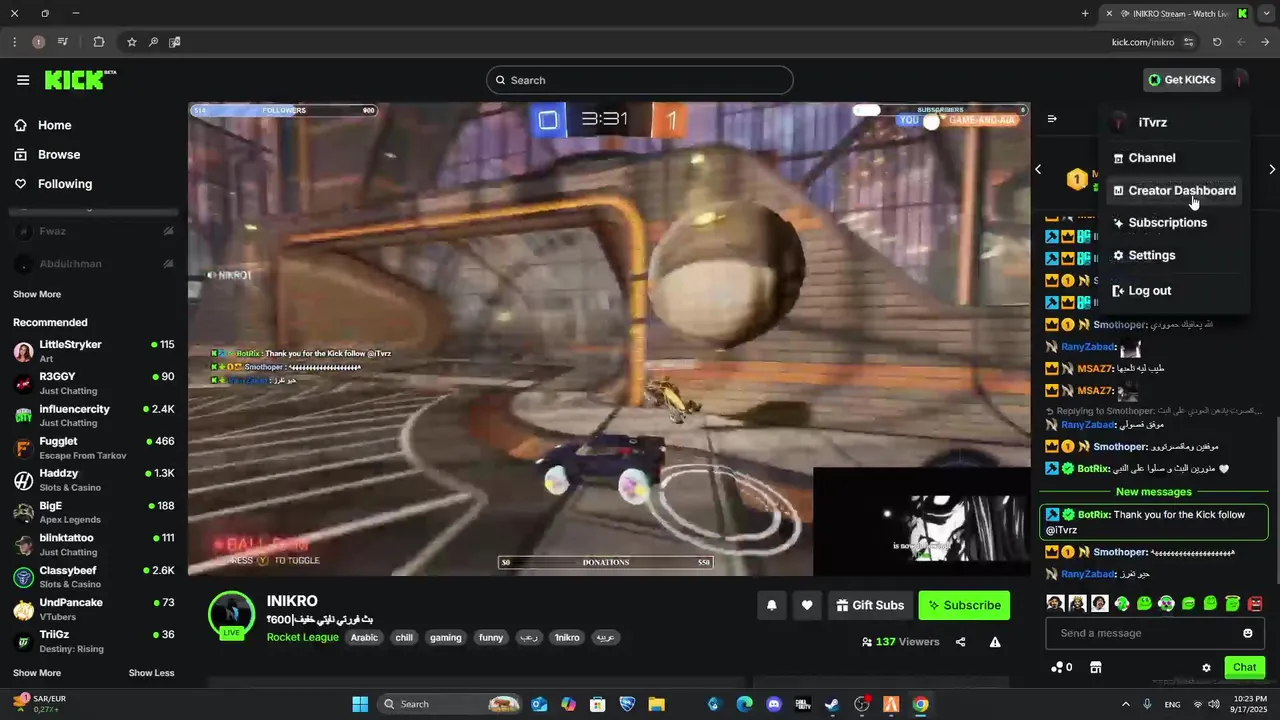
Task: Insert the red angry emote
Action: pos(1255,603)
